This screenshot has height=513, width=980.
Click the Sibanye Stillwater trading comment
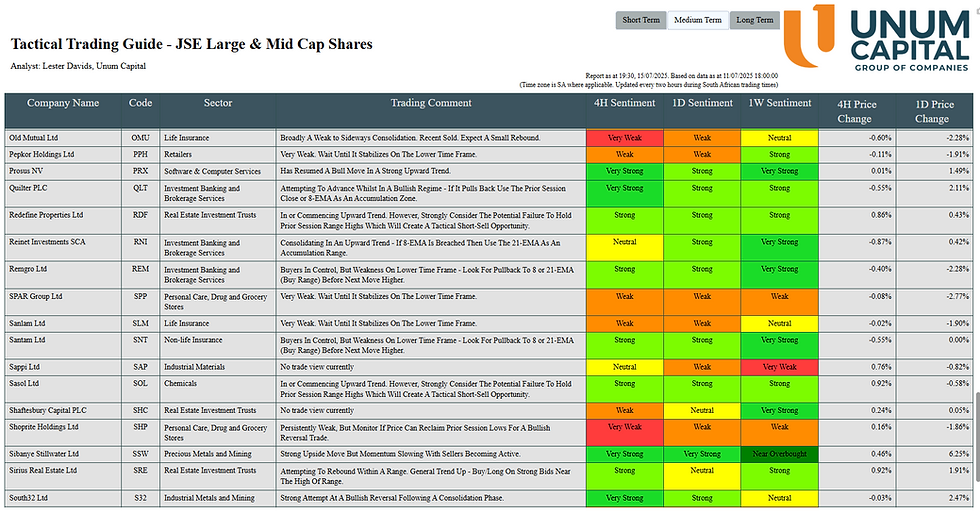coord(409,454)
